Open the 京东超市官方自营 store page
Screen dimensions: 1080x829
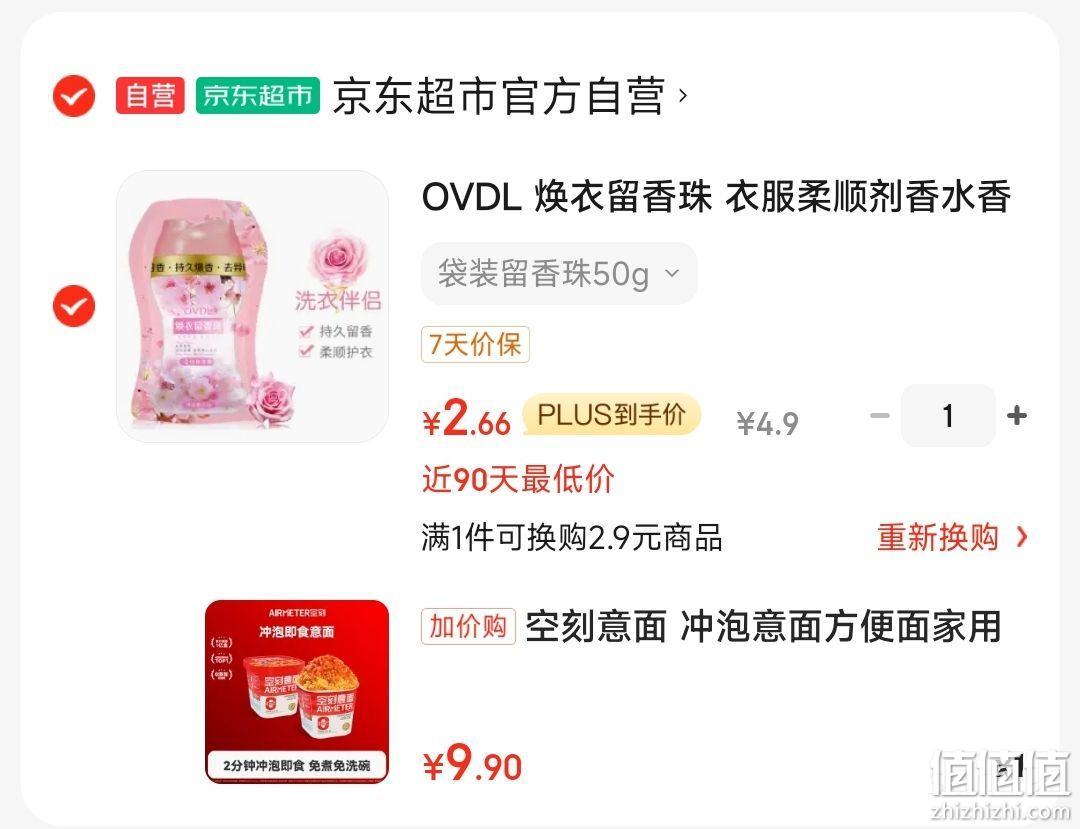coord(499,96)
